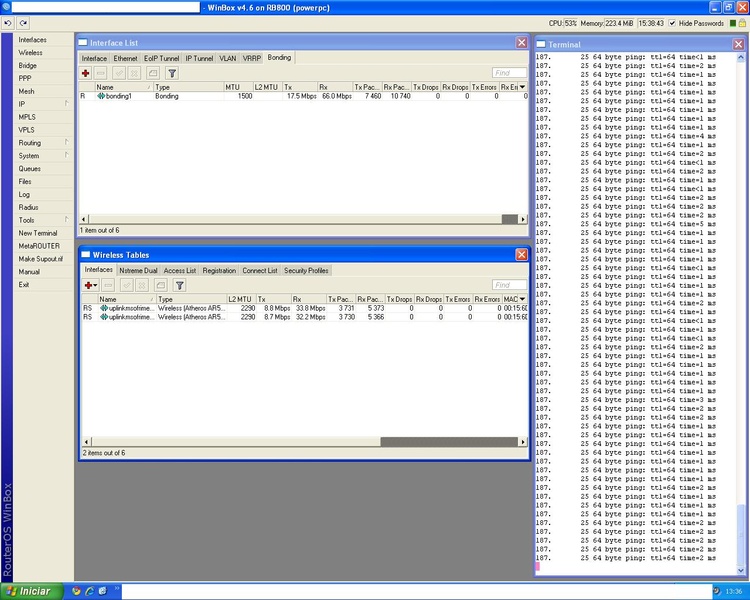Click the remove minus button in Interface List
This screenshot has height=600, width=750.
[100, 73]
